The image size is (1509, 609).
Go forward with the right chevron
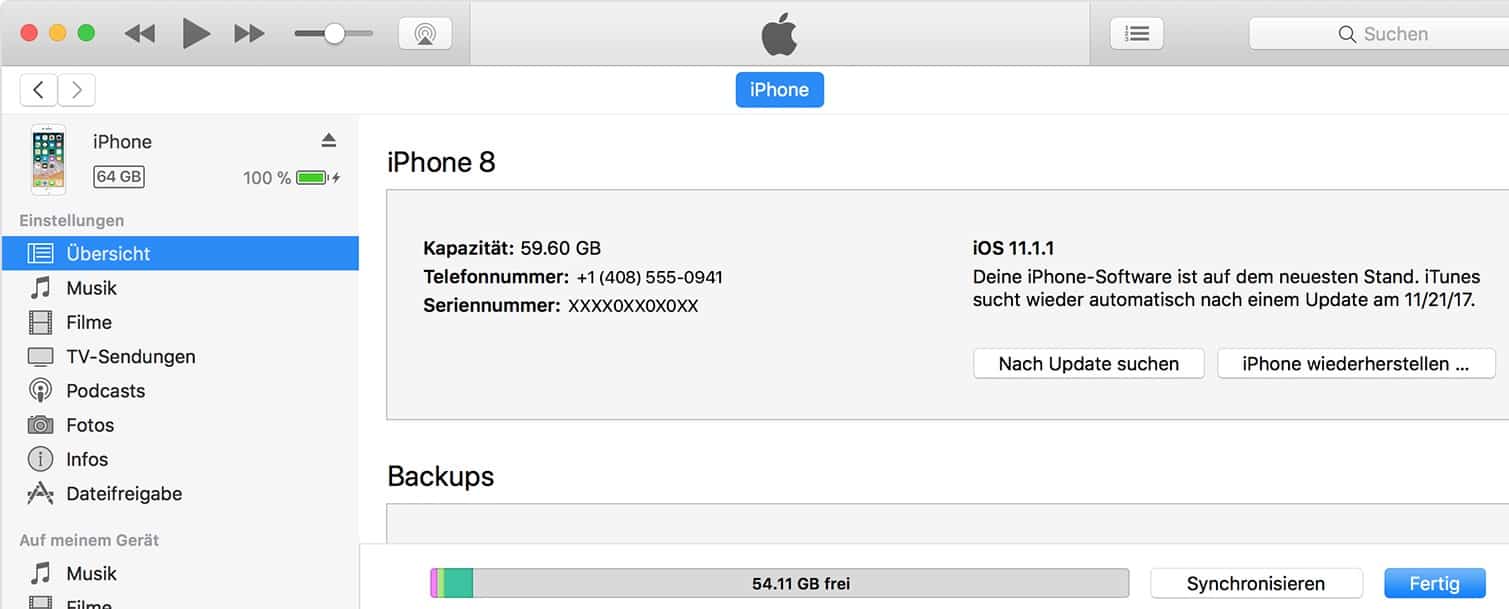coord(77,90)
